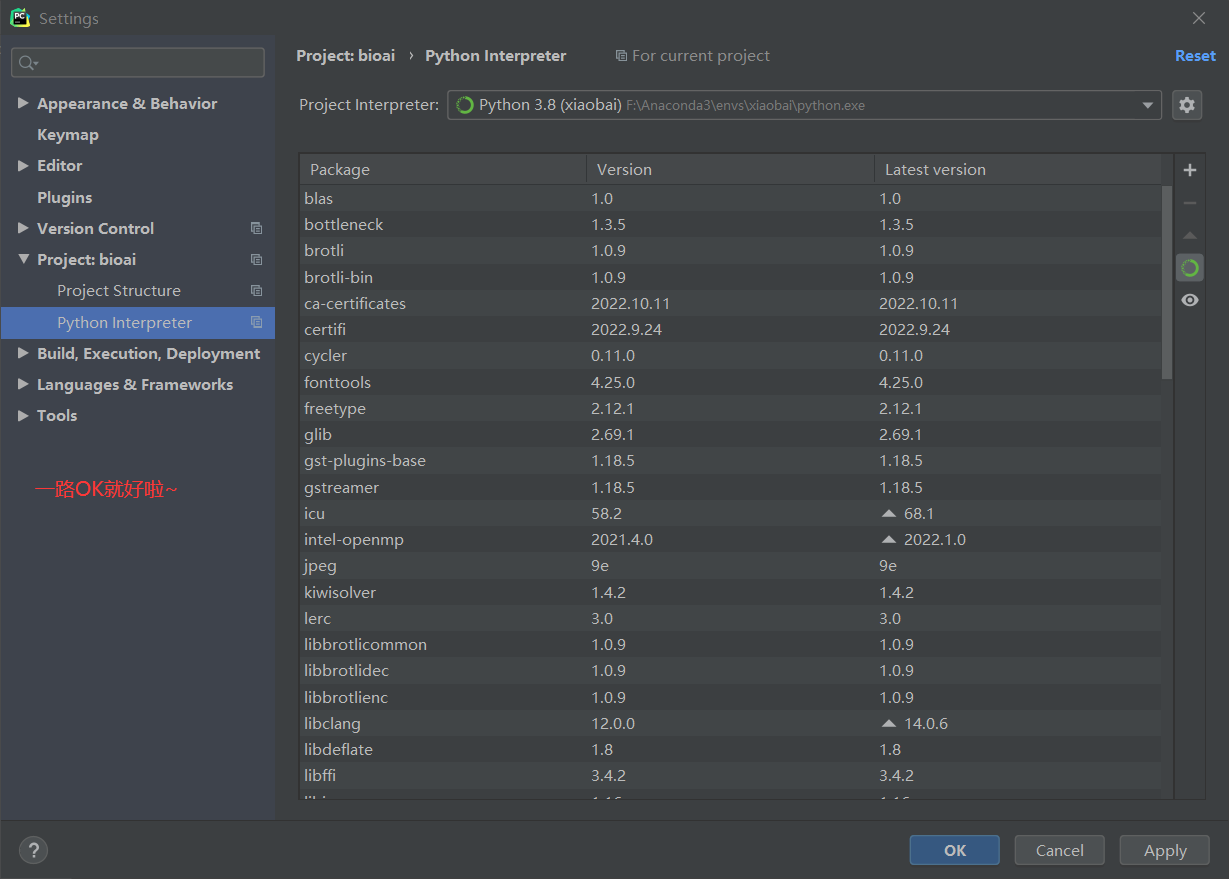Viewport: 1229px width, 879px height.
Task: Click the help question mark icon
Action: 33,851
